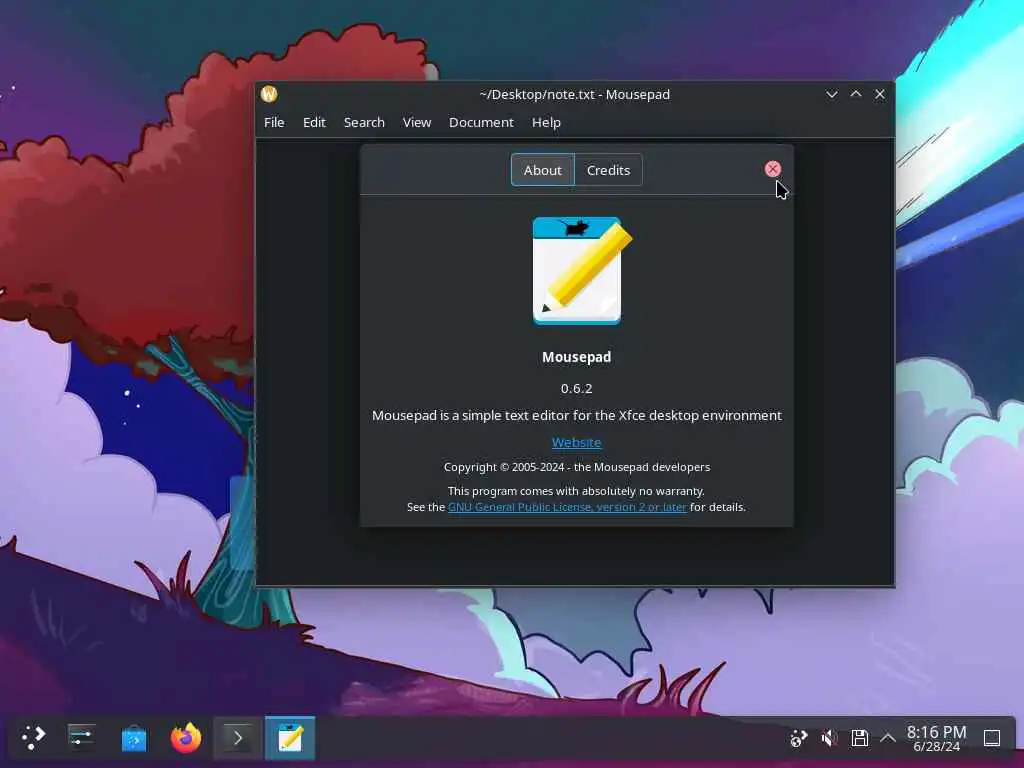
Task: Close the About dialog with red button
Action: pyautogui.click(x=773, y=169)
